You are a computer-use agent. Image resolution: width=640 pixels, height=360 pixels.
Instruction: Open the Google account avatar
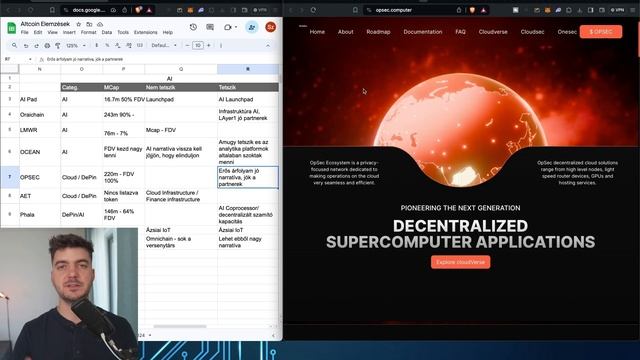(x=270, y=27)
